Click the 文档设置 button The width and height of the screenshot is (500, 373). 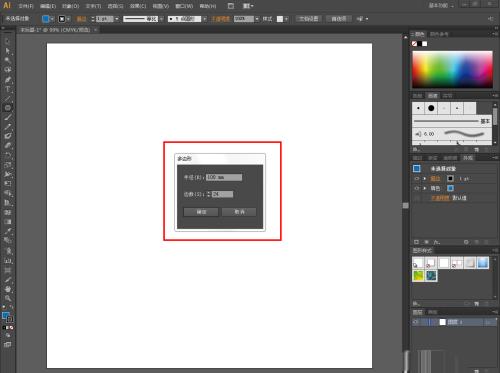pos(309,19)
